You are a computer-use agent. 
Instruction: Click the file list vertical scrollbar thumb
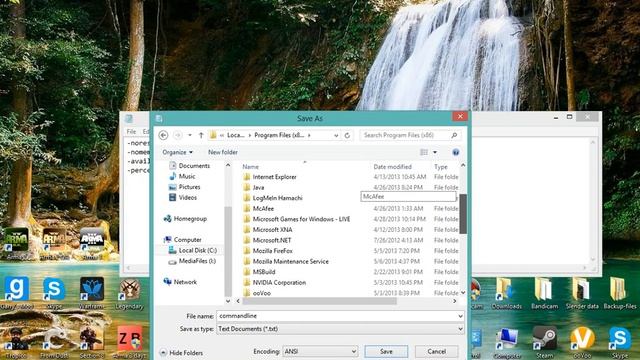(x=463, y=214)
